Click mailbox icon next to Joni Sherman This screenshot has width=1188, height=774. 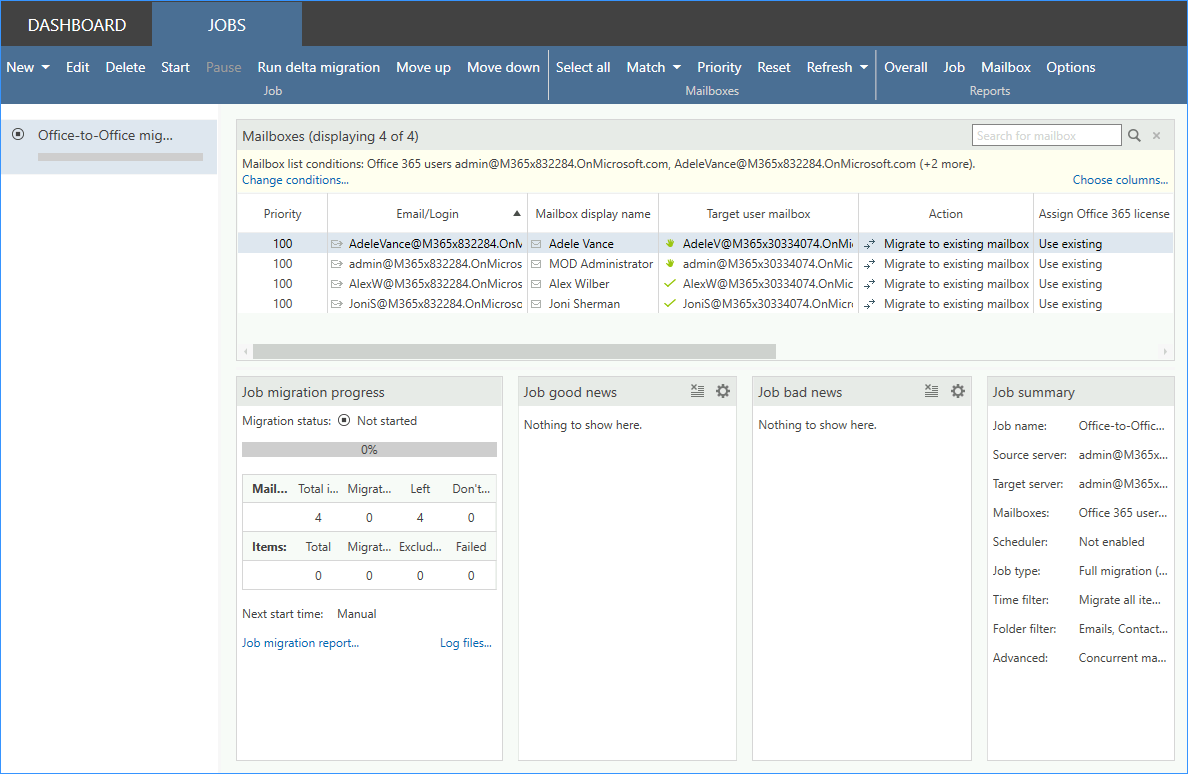(x=536, y=304)
